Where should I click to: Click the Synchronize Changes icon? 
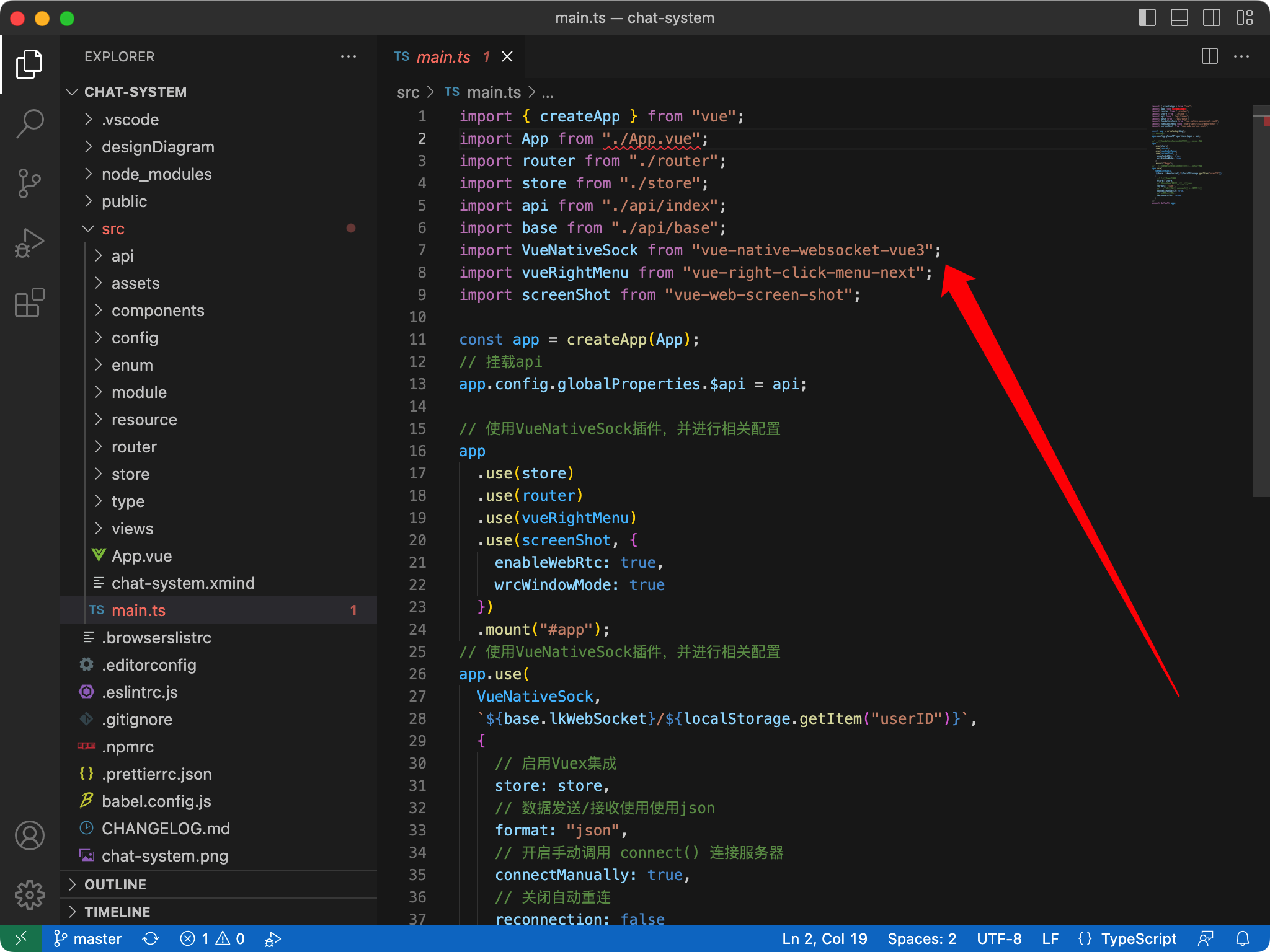click(x=151, y=938)
